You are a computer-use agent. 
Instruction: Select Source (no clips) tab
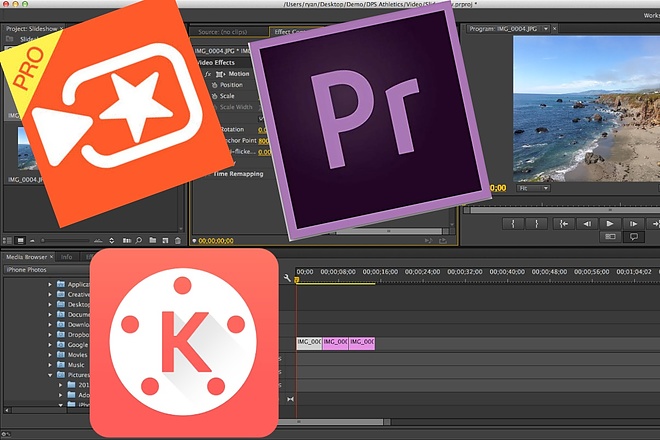click(x=222, y=32)
